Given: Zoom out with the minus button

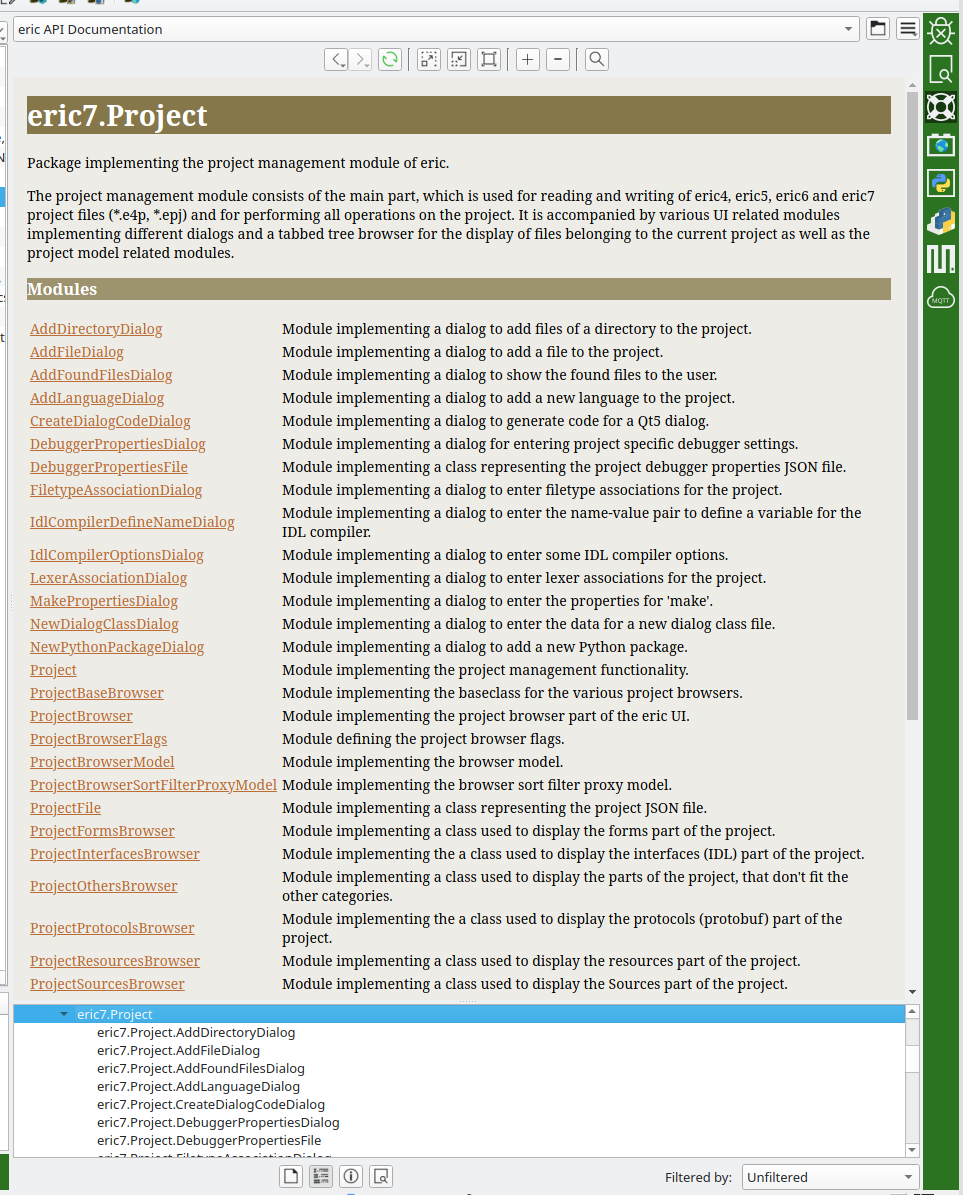Looking at the screenshot, I should pyautogui.click(x=558, y=60).
